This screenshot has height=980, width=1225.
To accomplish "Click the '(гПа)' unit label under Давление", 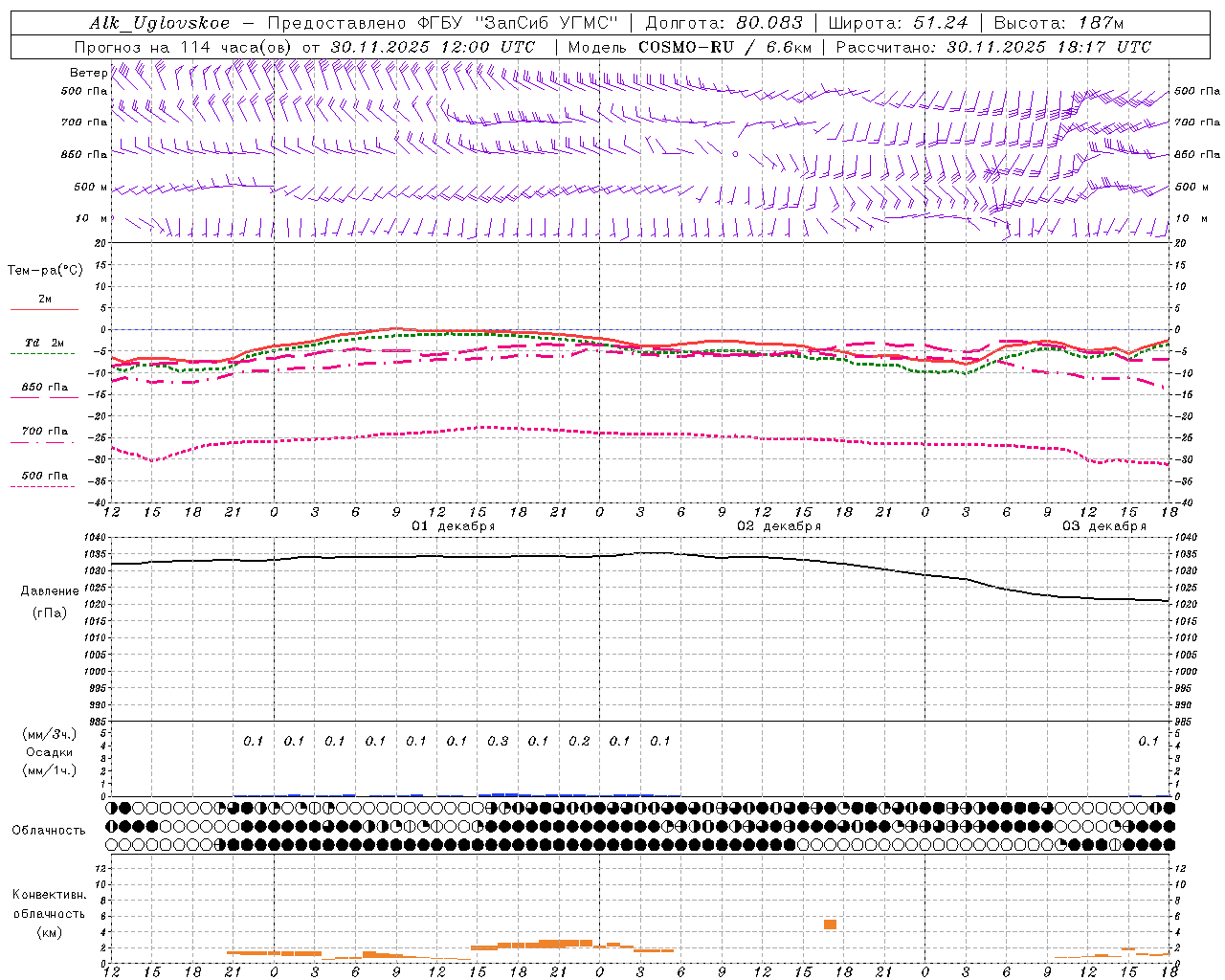I will pyautogui.click(x=50, y=613).
